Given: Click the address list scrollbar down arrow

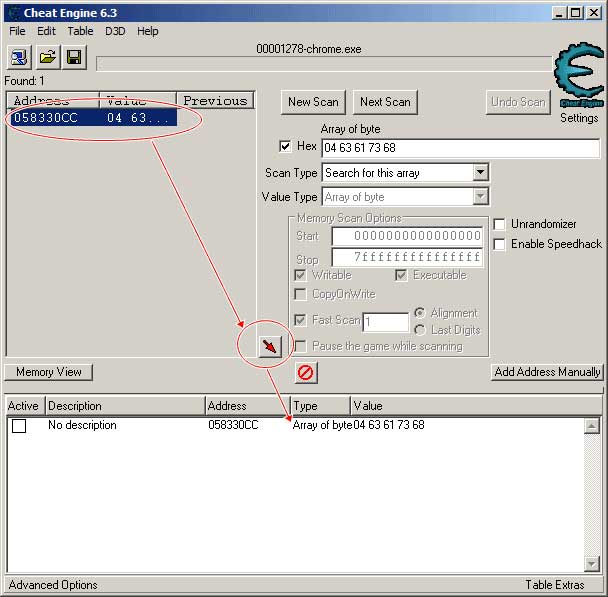Looking at the screenshot, I should tap(592, 564).
